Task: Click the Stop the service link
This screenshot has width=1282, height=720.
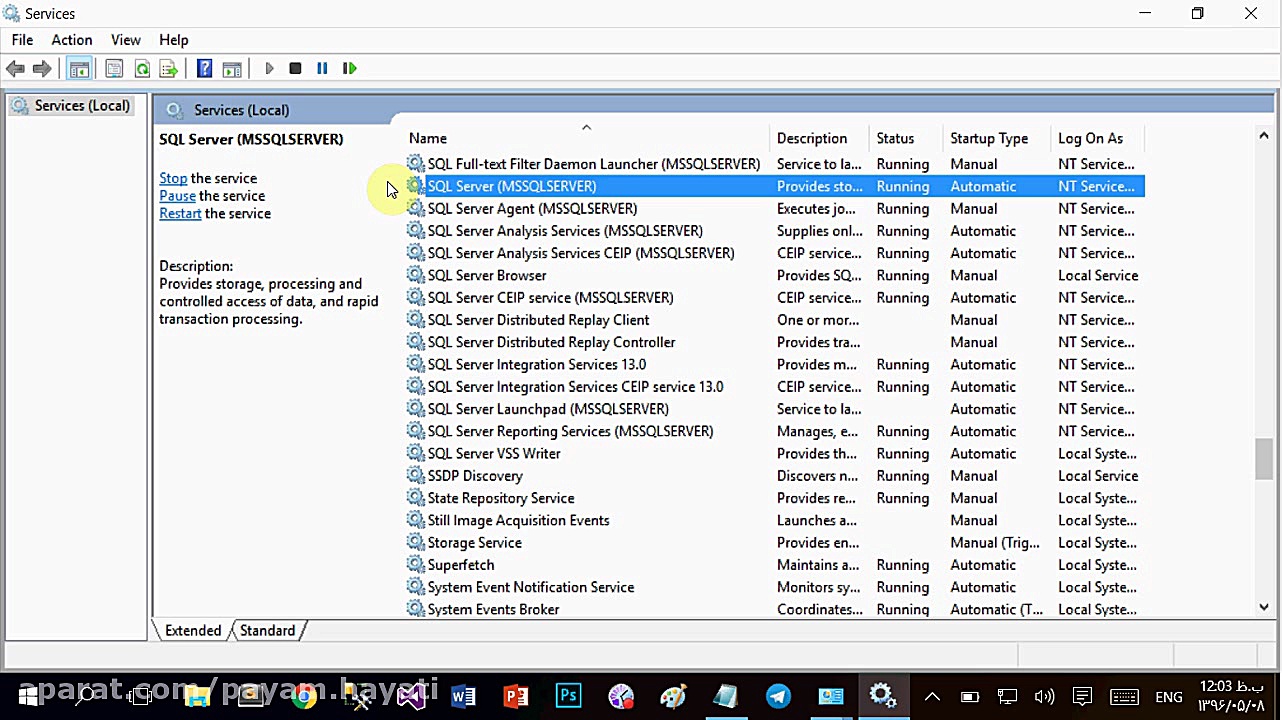Action: pos(173,178)
